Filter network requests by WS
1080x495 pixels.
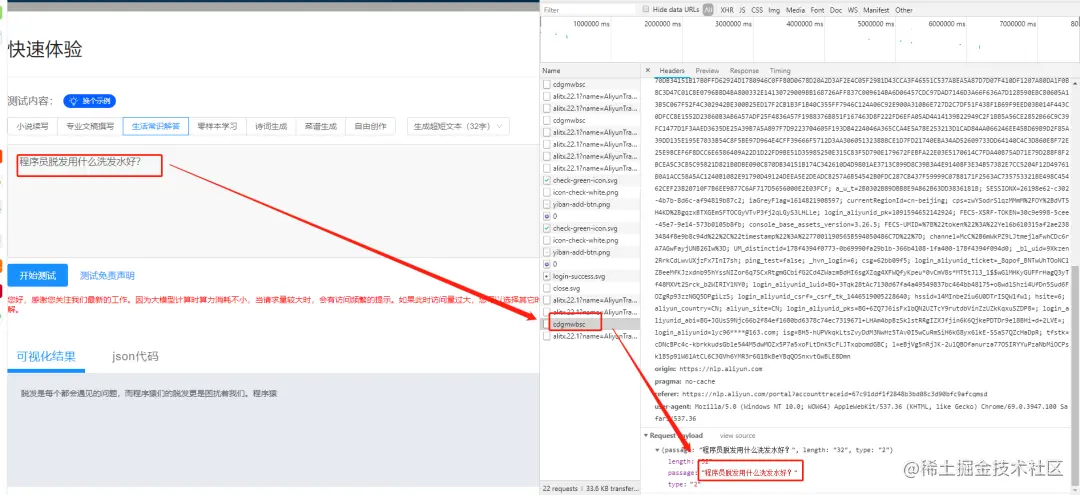coord(853,10)
